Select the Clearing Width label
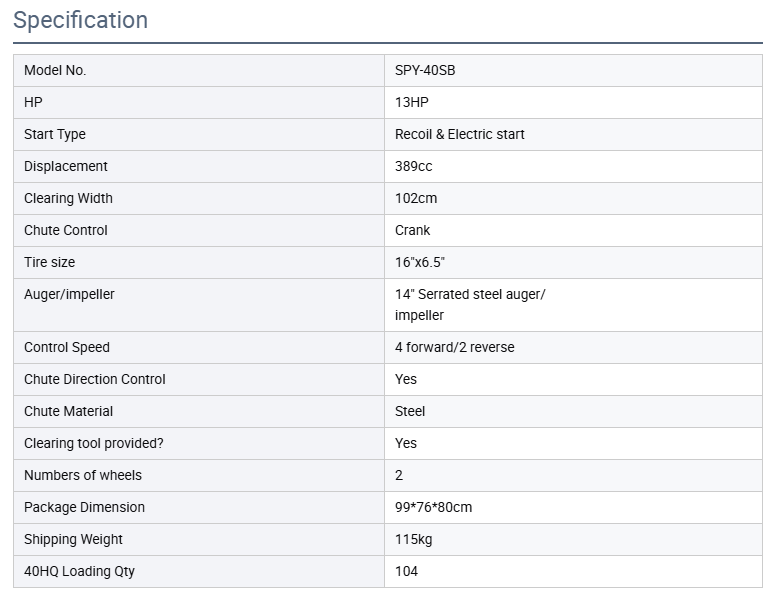 pyautogui.click(x=68, y=198)
